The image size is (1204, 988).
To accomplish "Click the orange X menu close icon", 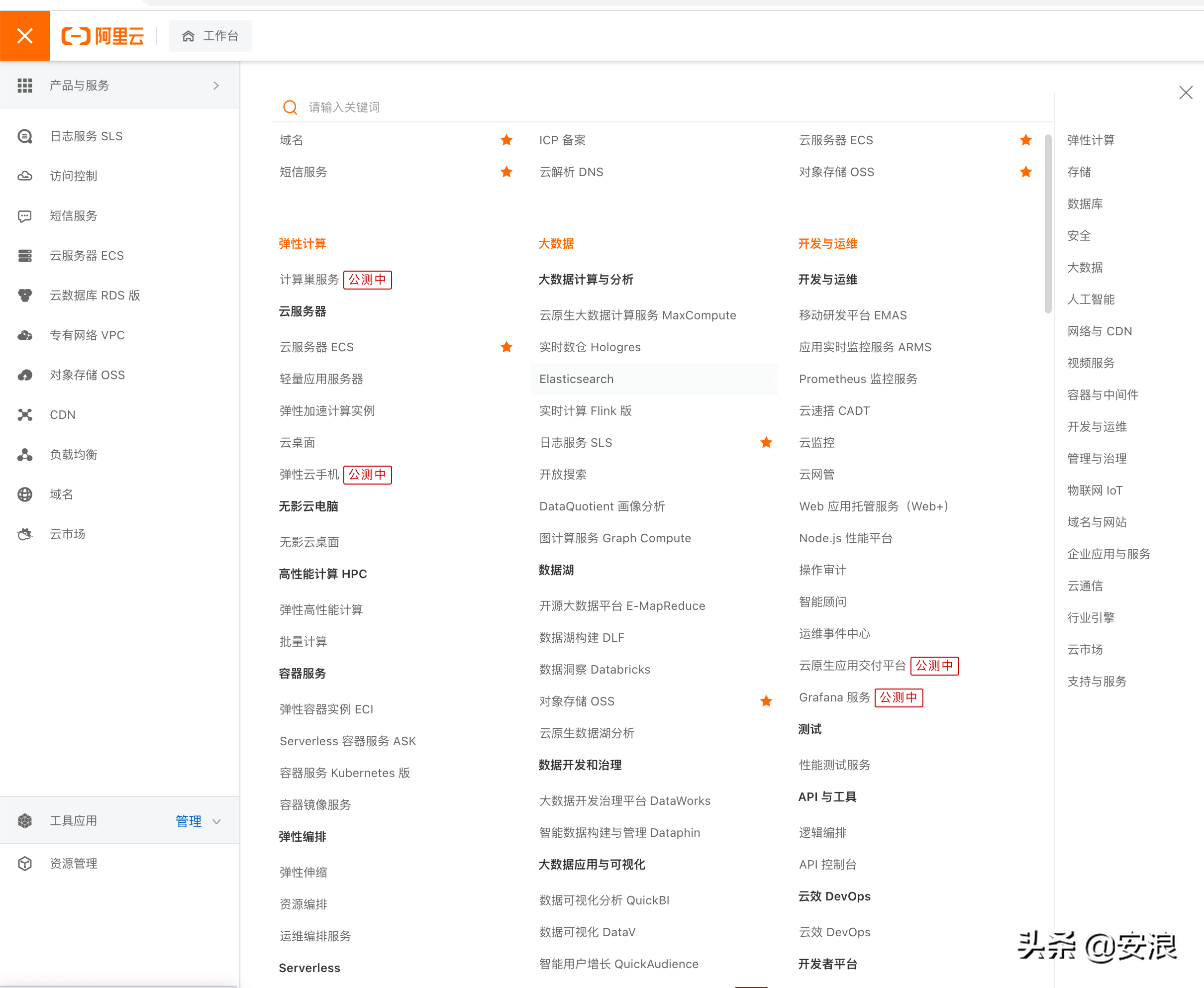I will click(x=24, y=36).
